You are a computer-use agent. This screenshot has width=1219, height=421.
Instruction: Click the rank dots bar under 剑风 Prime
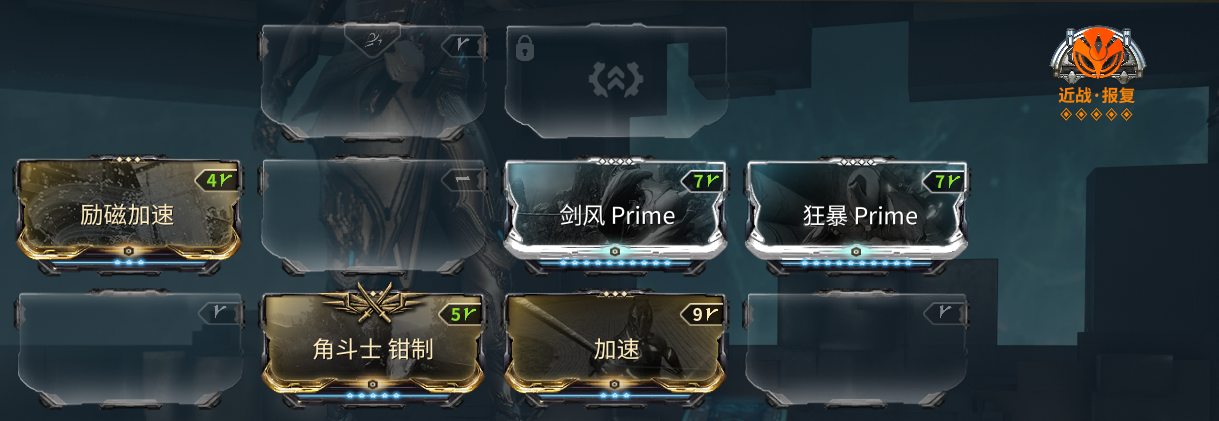[x=615, y=263]
